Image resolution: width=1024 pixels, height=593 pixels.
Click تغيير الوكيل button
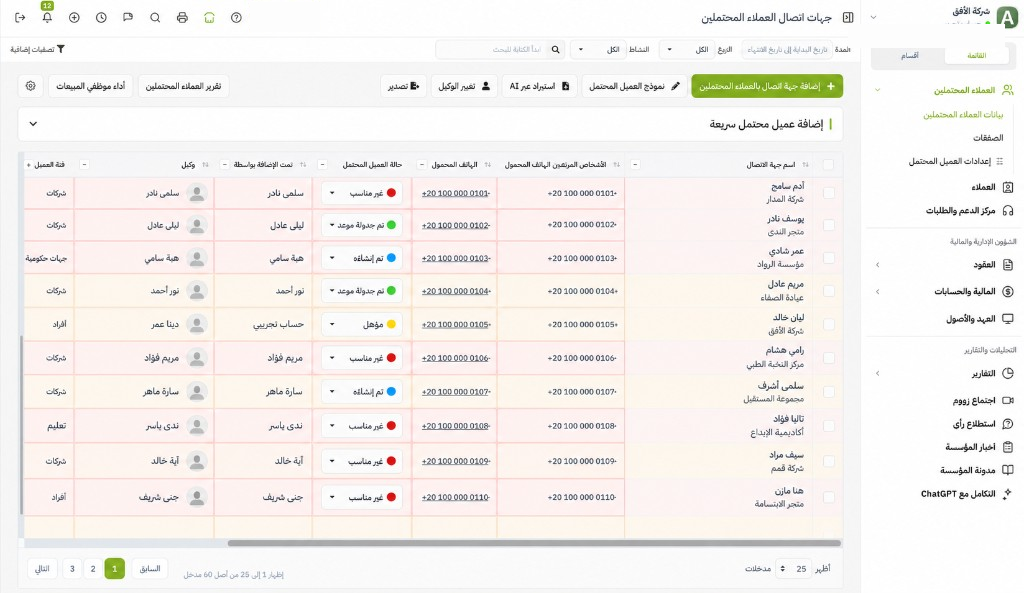point(464,86)
